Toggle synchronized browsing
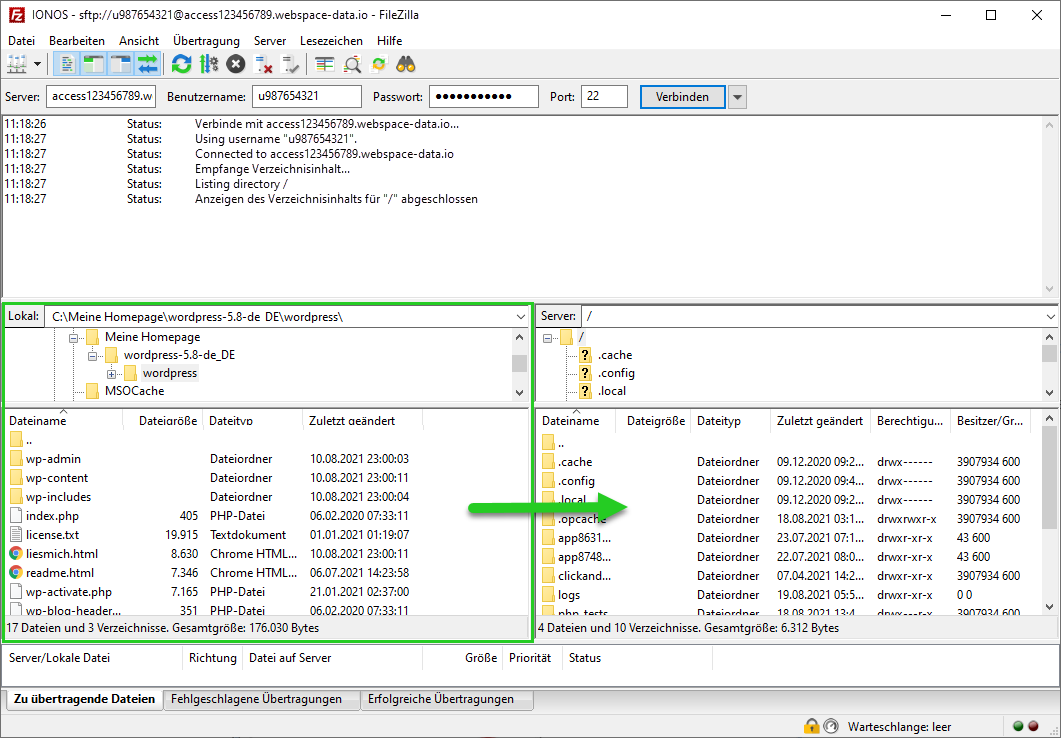This screenshot has height=738, width=1061. 379,64
